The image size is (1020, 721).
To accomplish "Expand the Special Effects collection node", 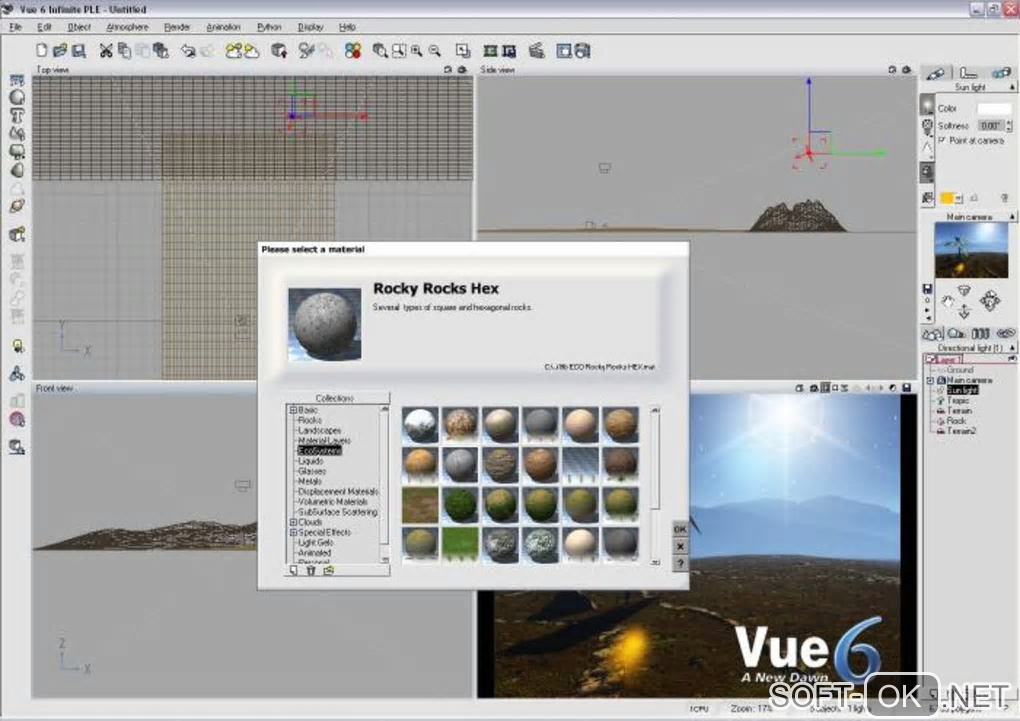I will (x=293, y=532).
